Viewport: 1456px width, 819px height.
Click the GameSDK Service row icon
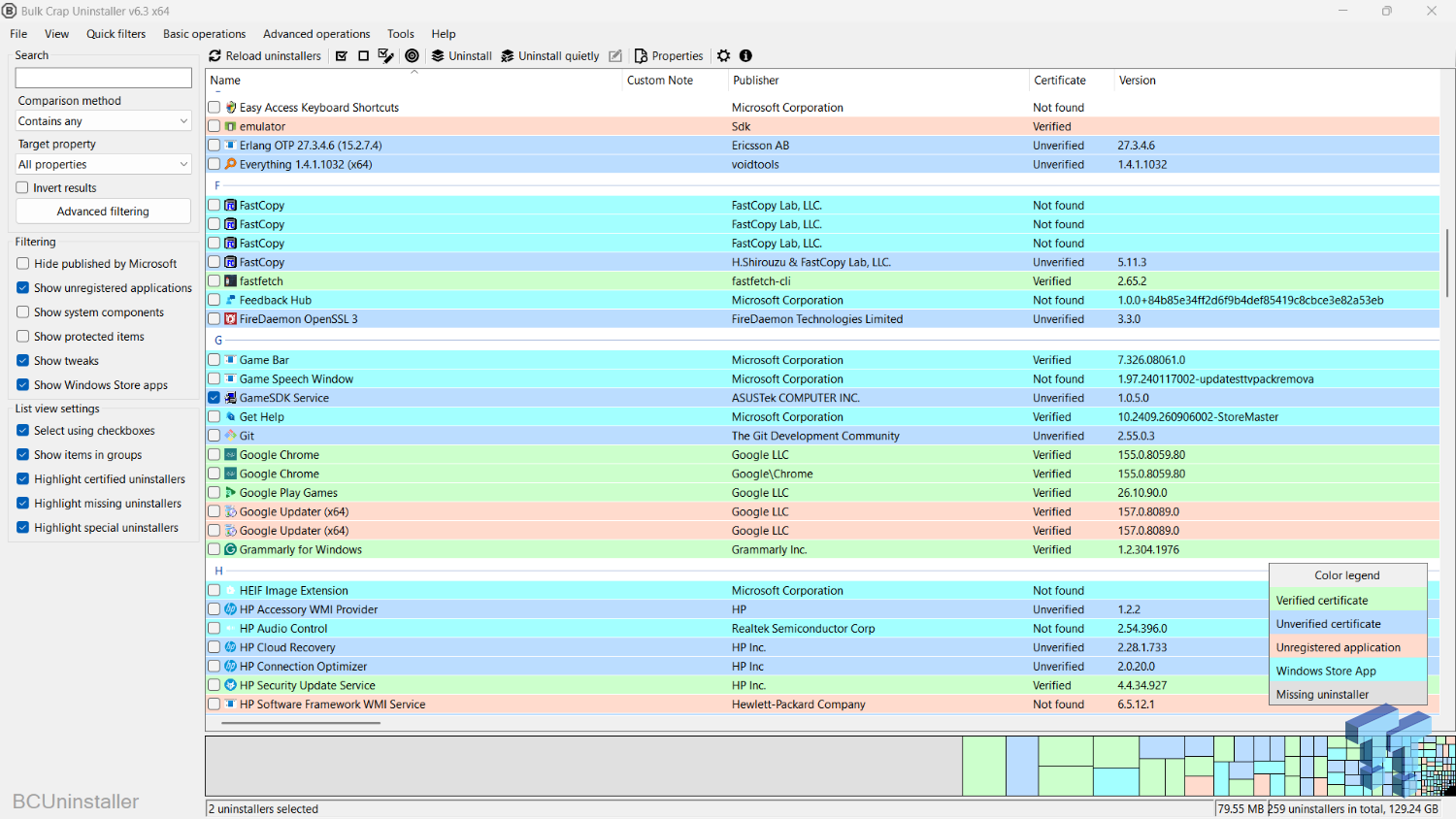coord(231,398)
